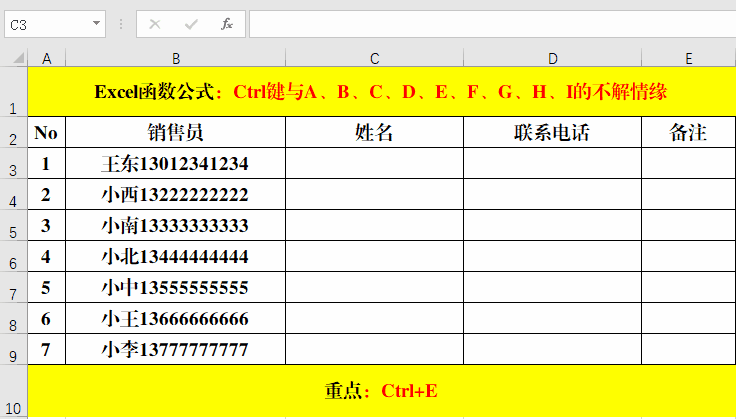Click empty 姓名 cell in 王东 row

(x=374, y=163)
